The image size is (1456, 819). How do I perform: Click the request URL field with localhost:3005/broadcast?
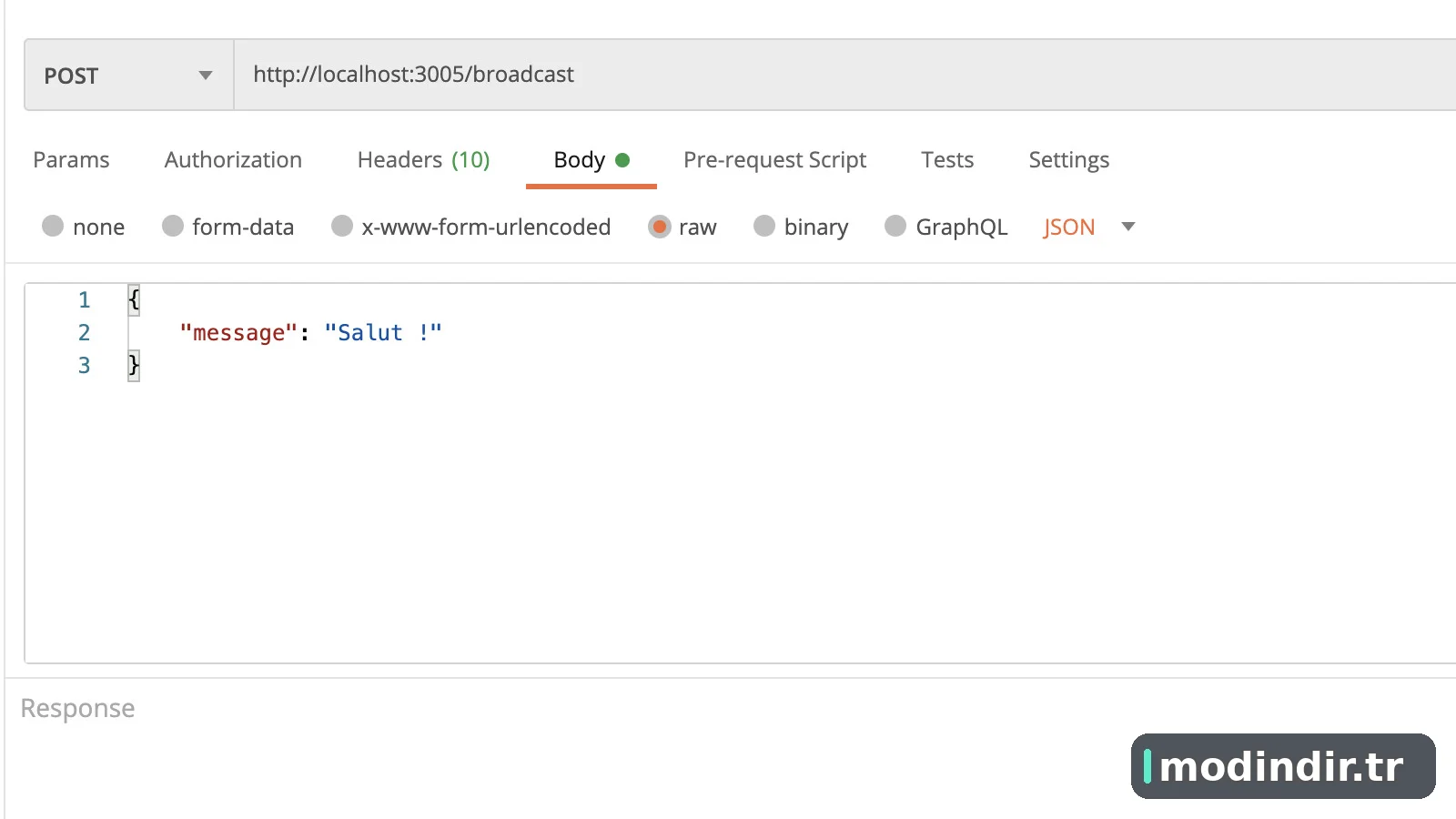[844, 76]
